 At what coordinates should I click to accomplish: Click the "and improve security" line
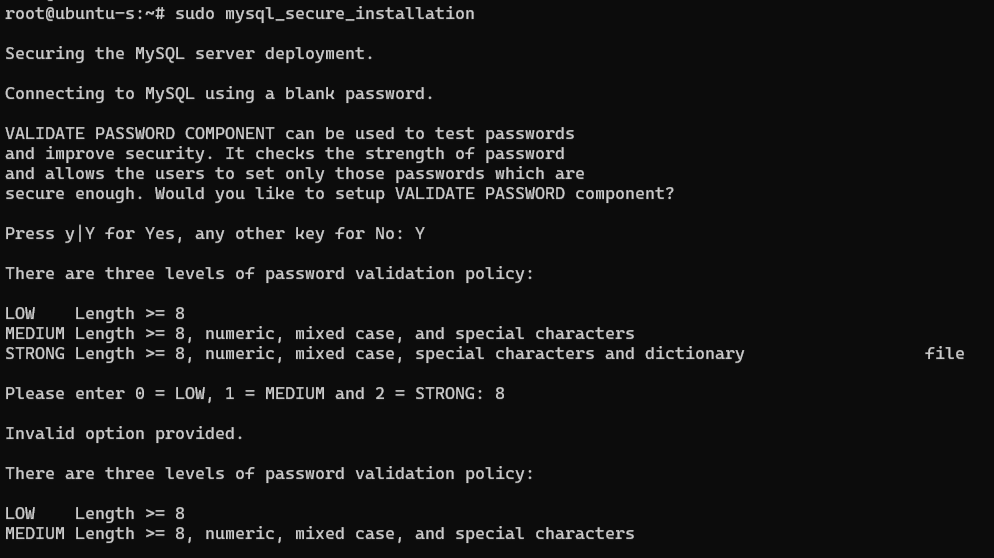(x=284, y=154)
